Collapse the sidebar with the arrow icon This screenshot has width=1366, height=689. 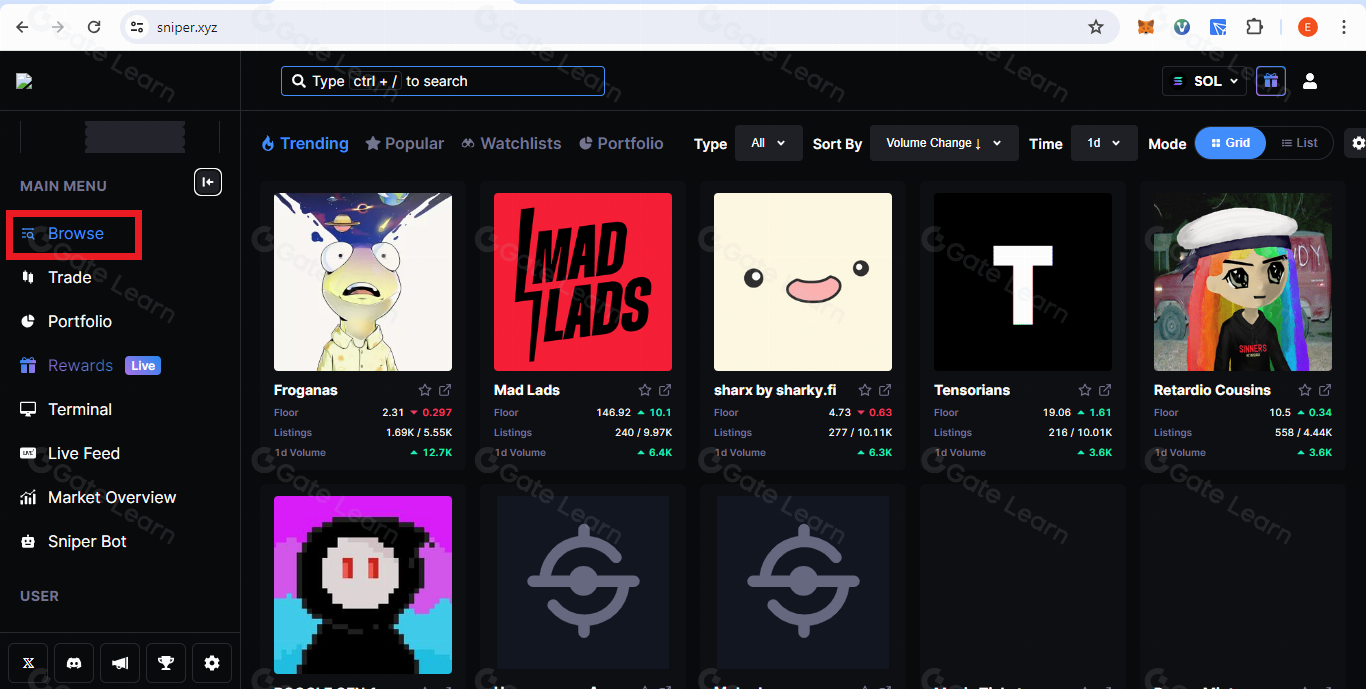click(208, 181)
